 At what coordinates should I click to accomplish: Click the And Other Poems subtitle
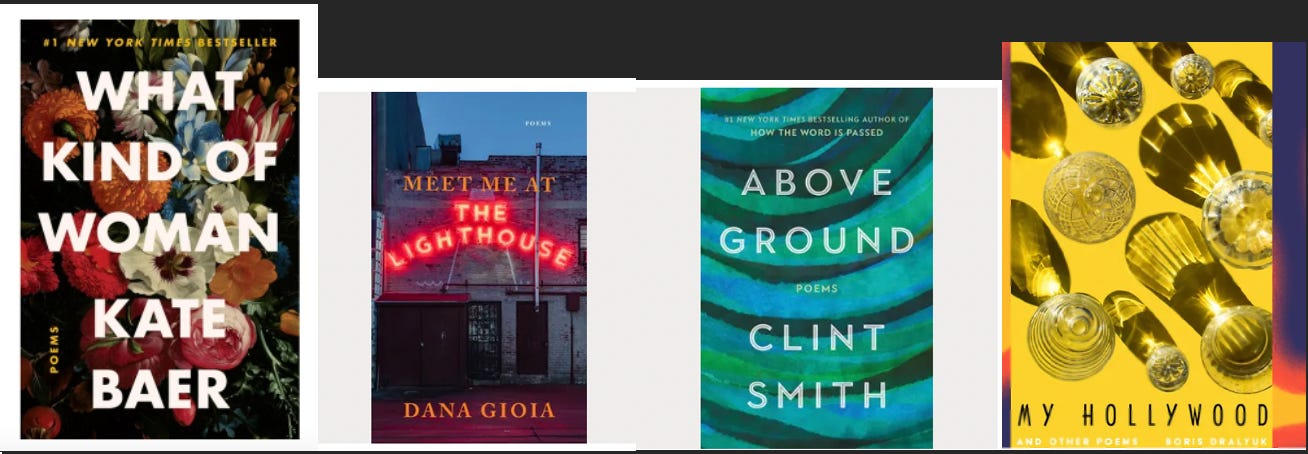[1065, 441]
